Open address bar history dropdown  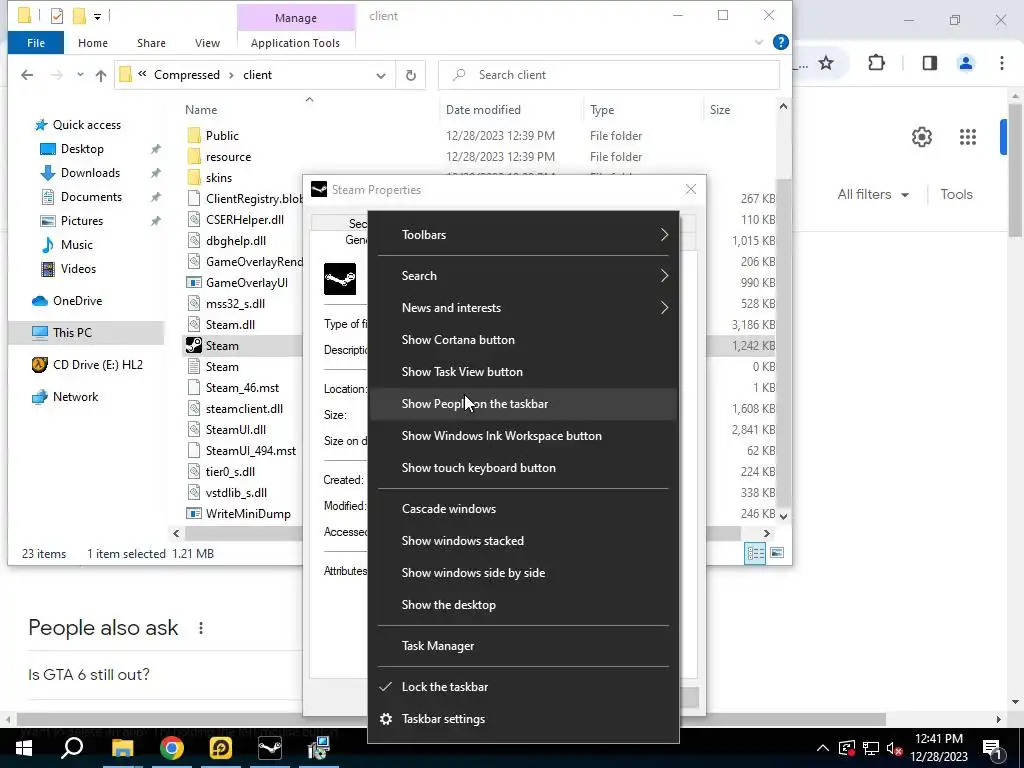(381, 75)
